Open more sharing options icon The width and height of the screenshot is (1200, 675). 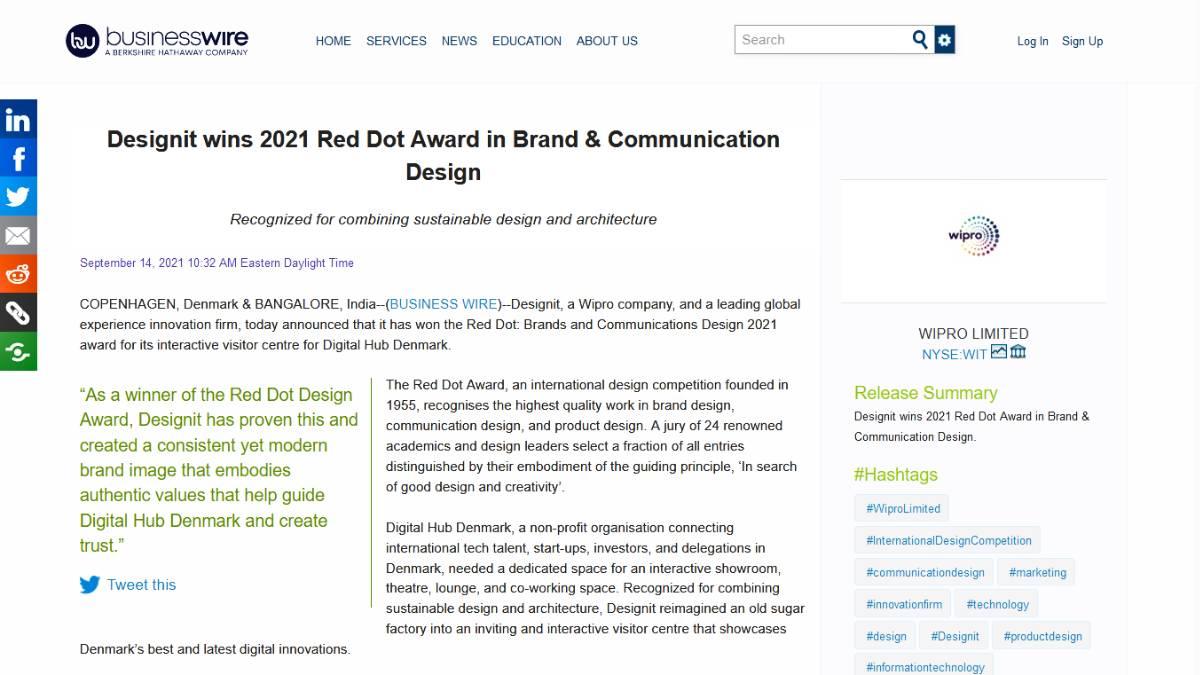18,351
